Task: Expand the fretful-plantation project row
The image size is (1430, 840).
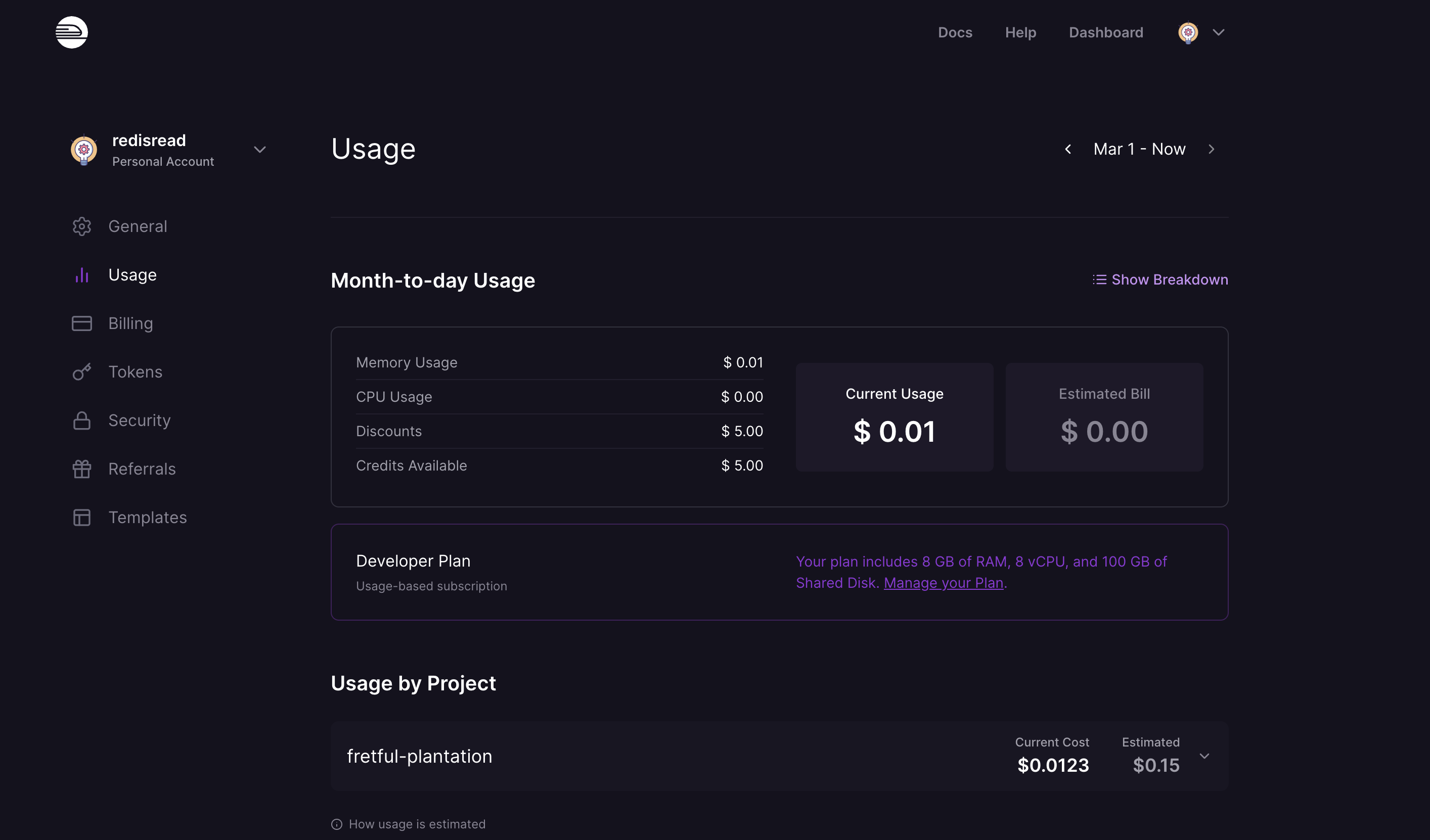Action: click(x=1204, y=756)
